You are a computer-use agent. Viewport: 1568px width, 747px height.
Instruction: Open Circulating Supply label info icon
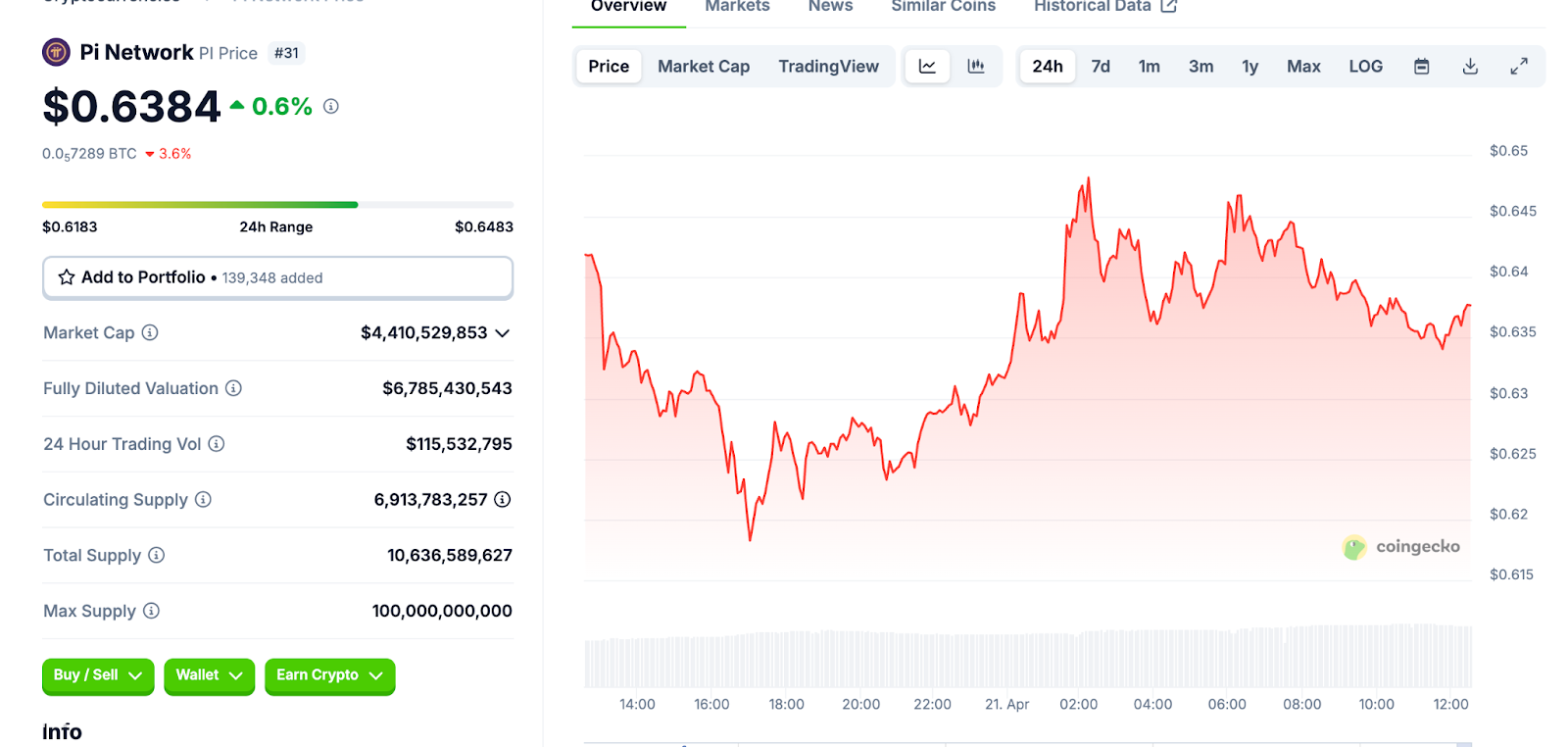click(x=203, y=499)
